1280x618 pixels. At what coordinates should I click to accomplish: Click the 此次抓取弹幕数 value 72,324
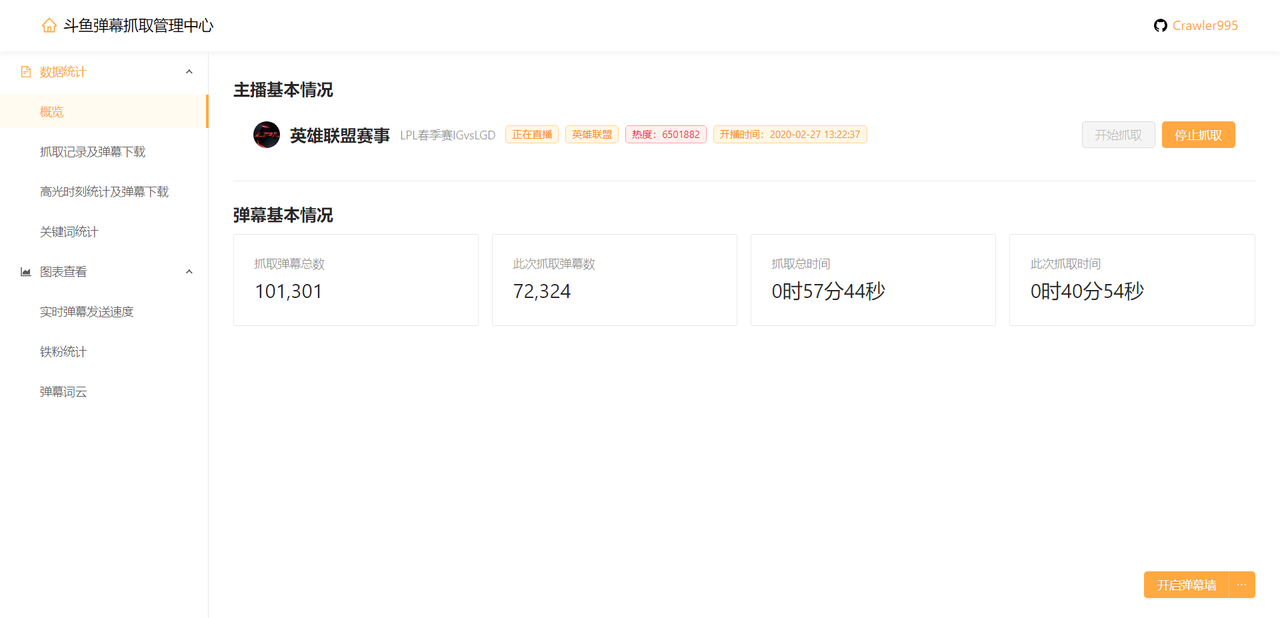point(542,292)
